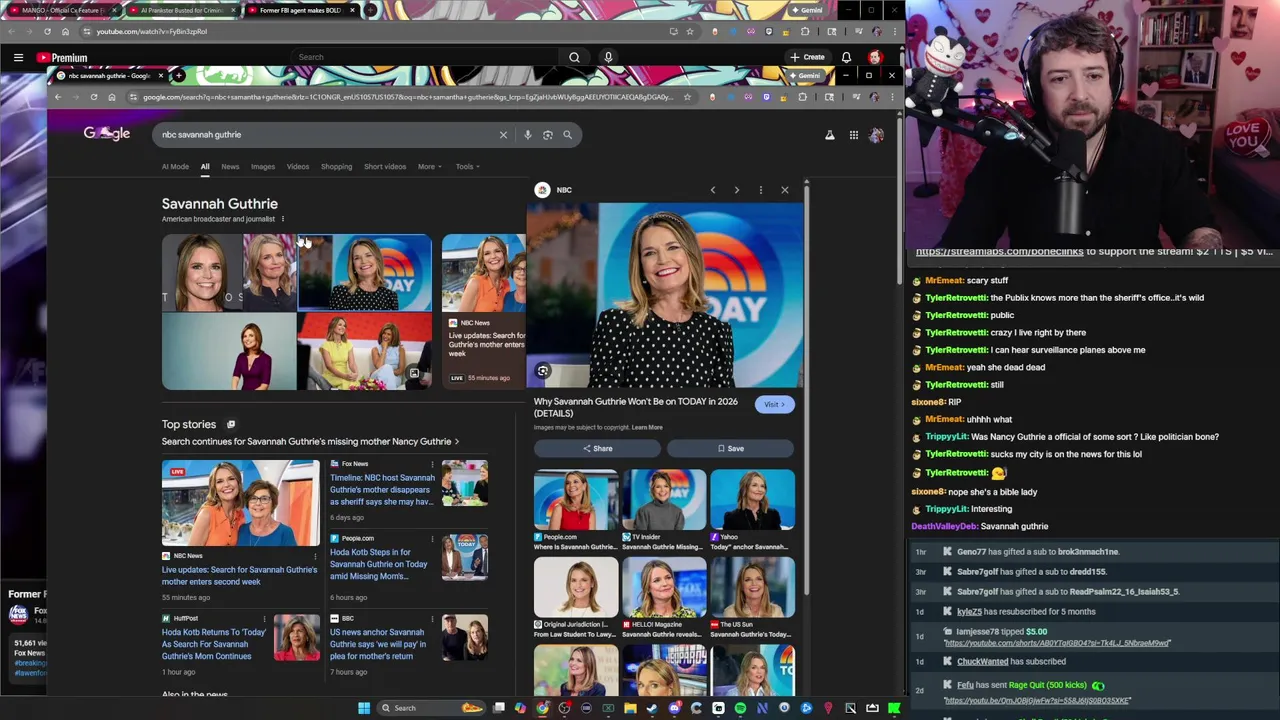Open the Gemini button in the Google window
The width and height of the screenshot is (1280, 720).
(804, 76)
